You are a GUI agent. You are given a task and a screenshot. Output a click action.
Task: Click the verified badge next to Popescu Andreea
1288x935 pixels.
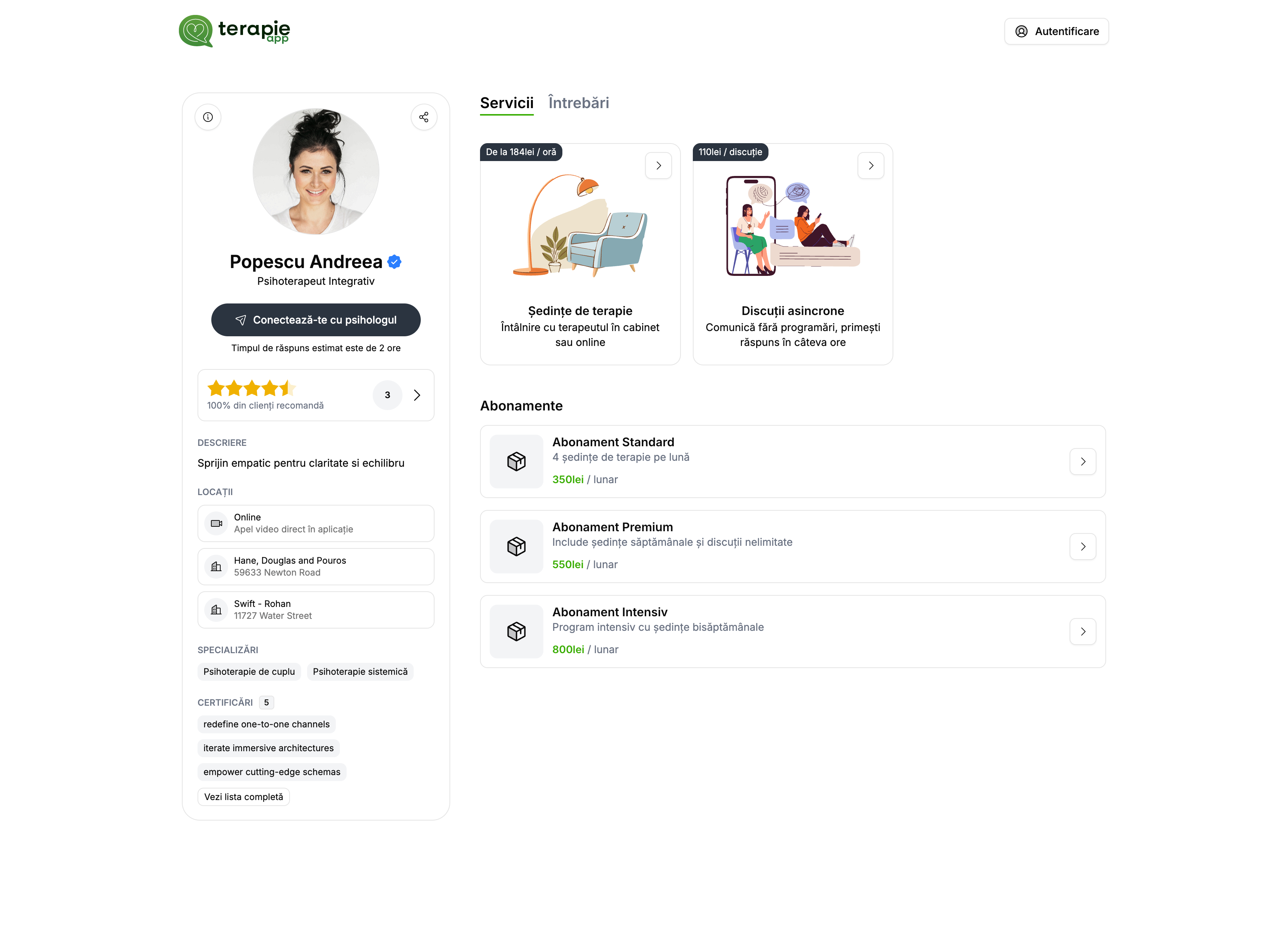(x=395, y=262)
